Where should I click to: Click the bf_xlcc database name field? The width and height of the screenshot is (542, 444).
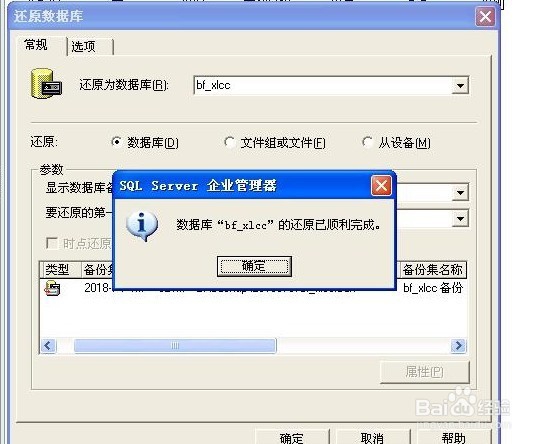point(323,85)
